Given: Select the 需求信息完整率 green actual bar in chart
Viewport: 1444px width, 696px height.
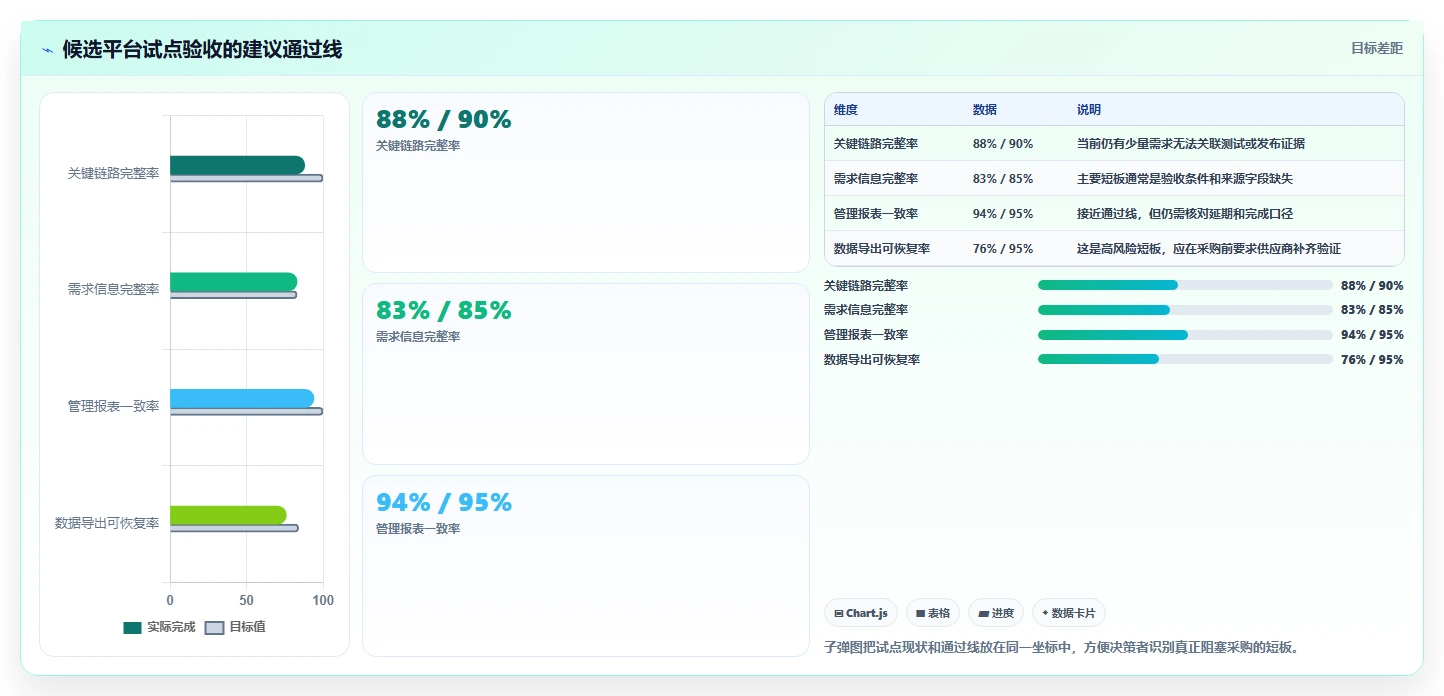Looking at the screenshot, I should pyautogui.click(x=233, y=282).
